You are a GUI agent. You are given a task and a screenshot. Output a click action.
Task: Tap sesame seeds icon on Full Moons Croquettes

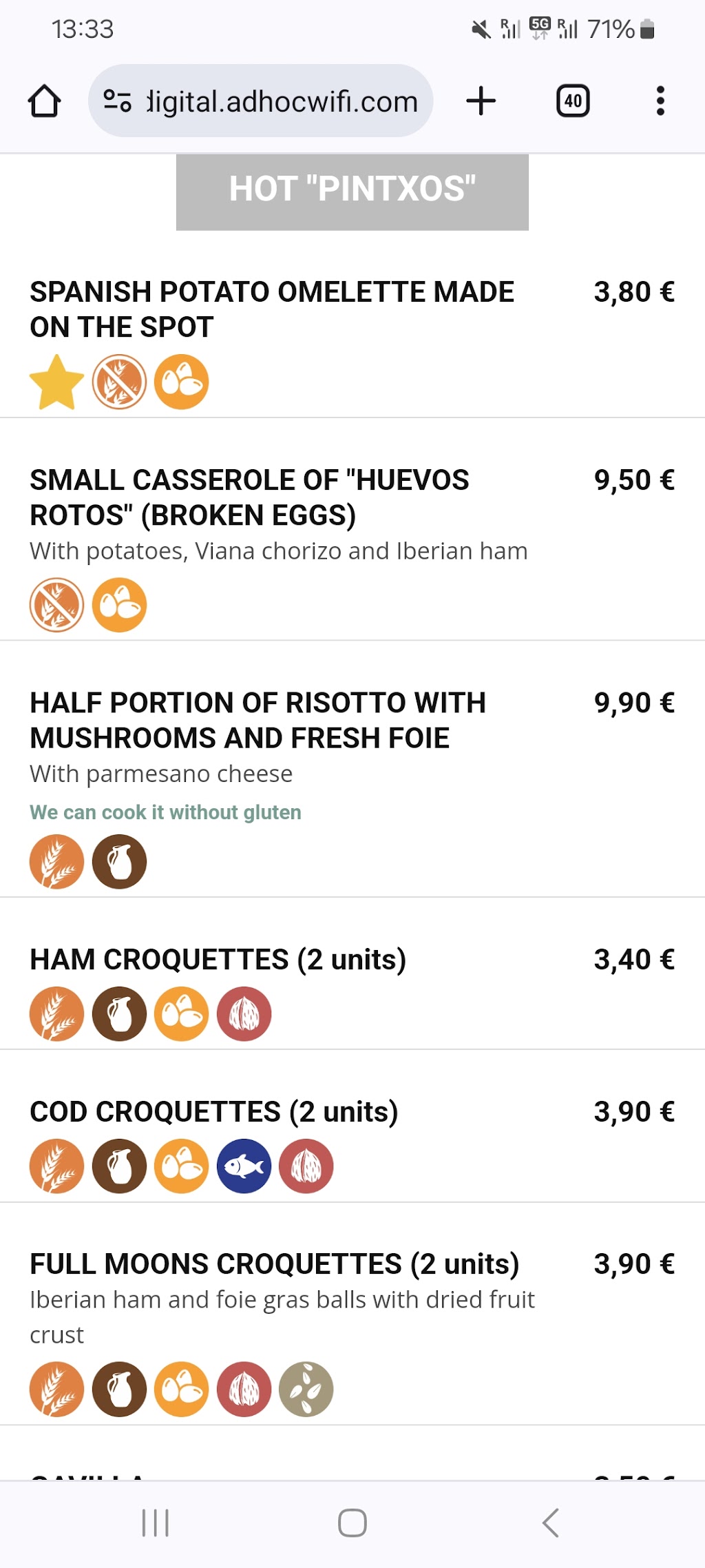coord(306,1390)
